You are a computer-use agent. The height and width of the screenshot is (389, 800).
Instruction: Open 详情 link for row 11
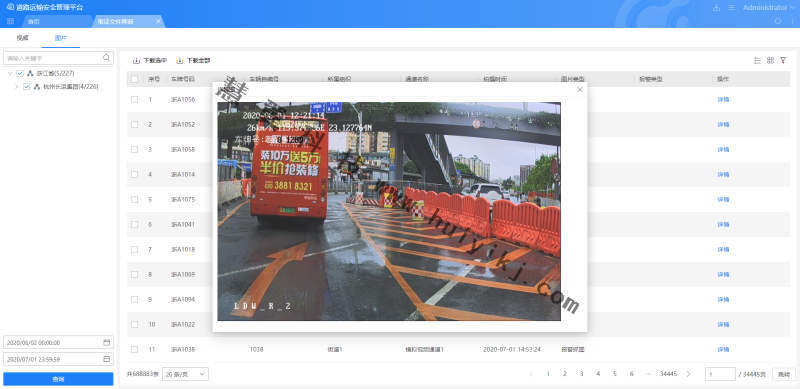(x=723, y=350)
